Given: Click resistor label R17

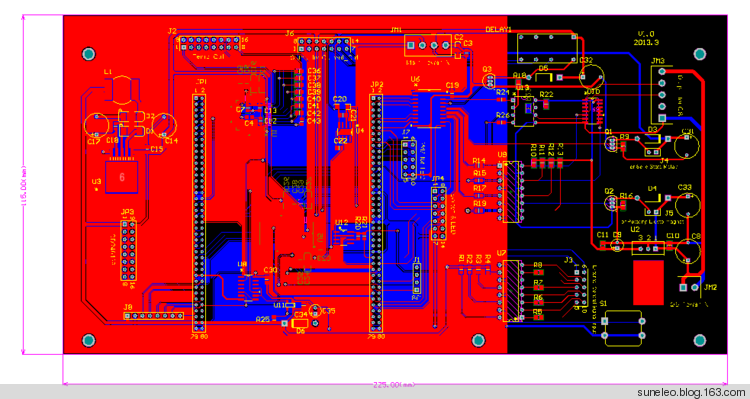Looking at the screenshot, I should coord(480,188).
